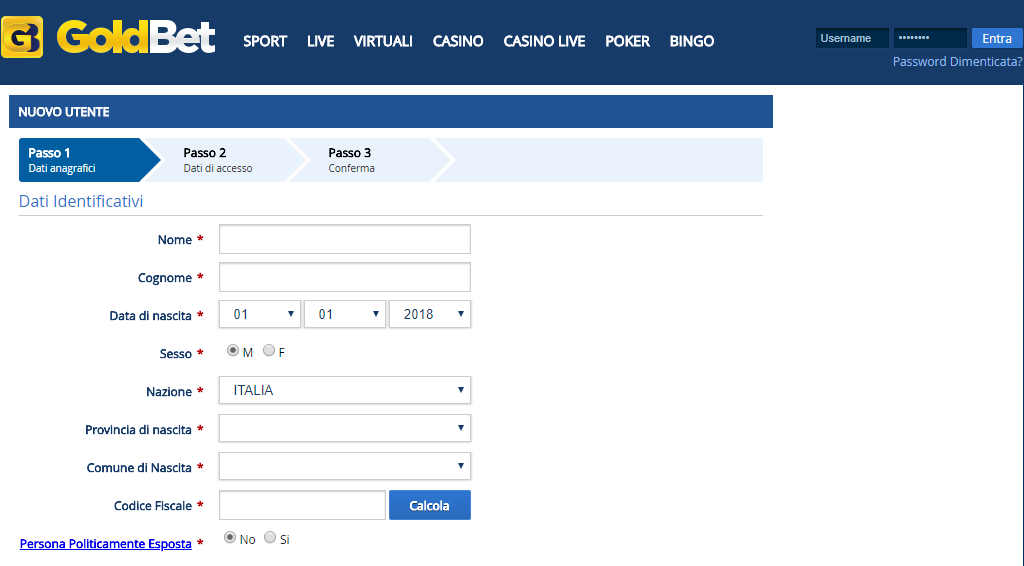Click the GoldBet GB logo icon
This screenshot has height=566, width=1024.
click(22, 37)
